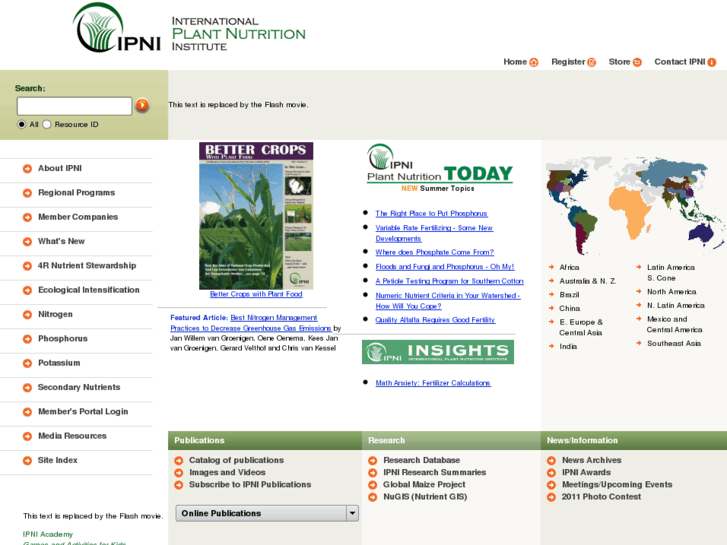Click the orange icon beside Register
This screenshot has height=545, width=727.
(x=592, y=62)
